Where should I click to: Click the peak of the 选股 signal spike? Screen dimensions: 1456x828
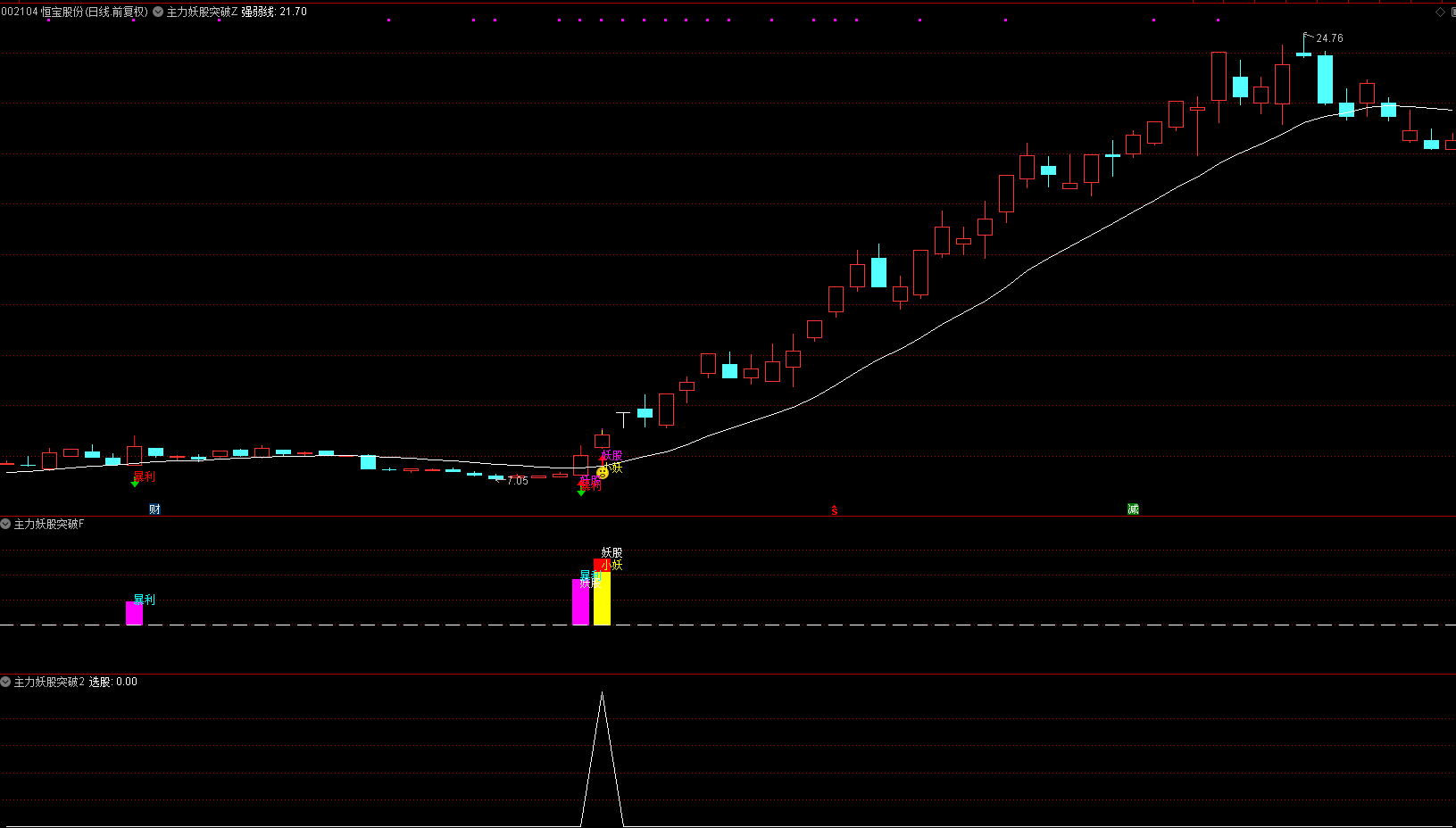602,694
